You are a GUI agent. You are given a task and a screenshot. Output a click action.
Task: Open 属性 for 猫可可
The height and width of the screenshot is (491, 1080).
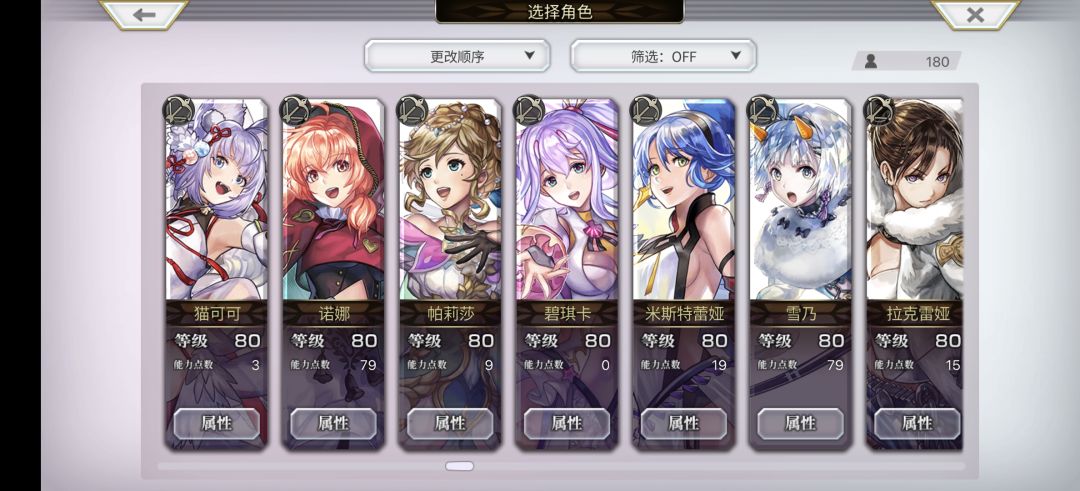216,423
